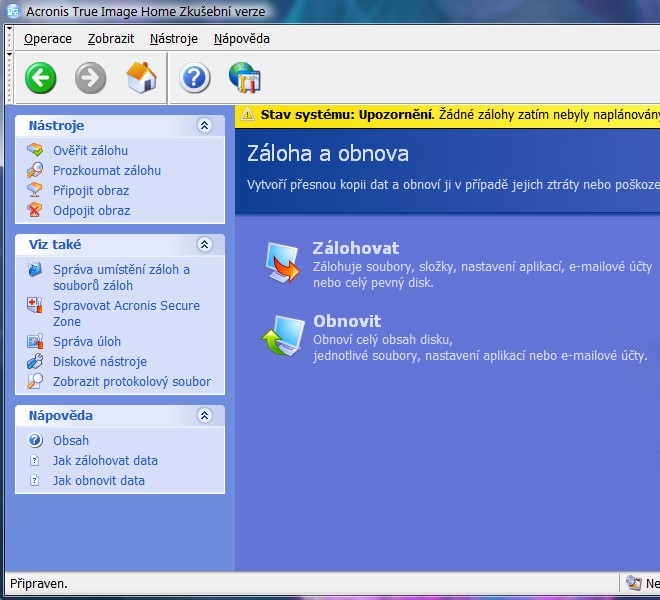The image size is (660, 600).
Task: Click the Stav systému: Upozornění banner text
Action: pos(347,115)
